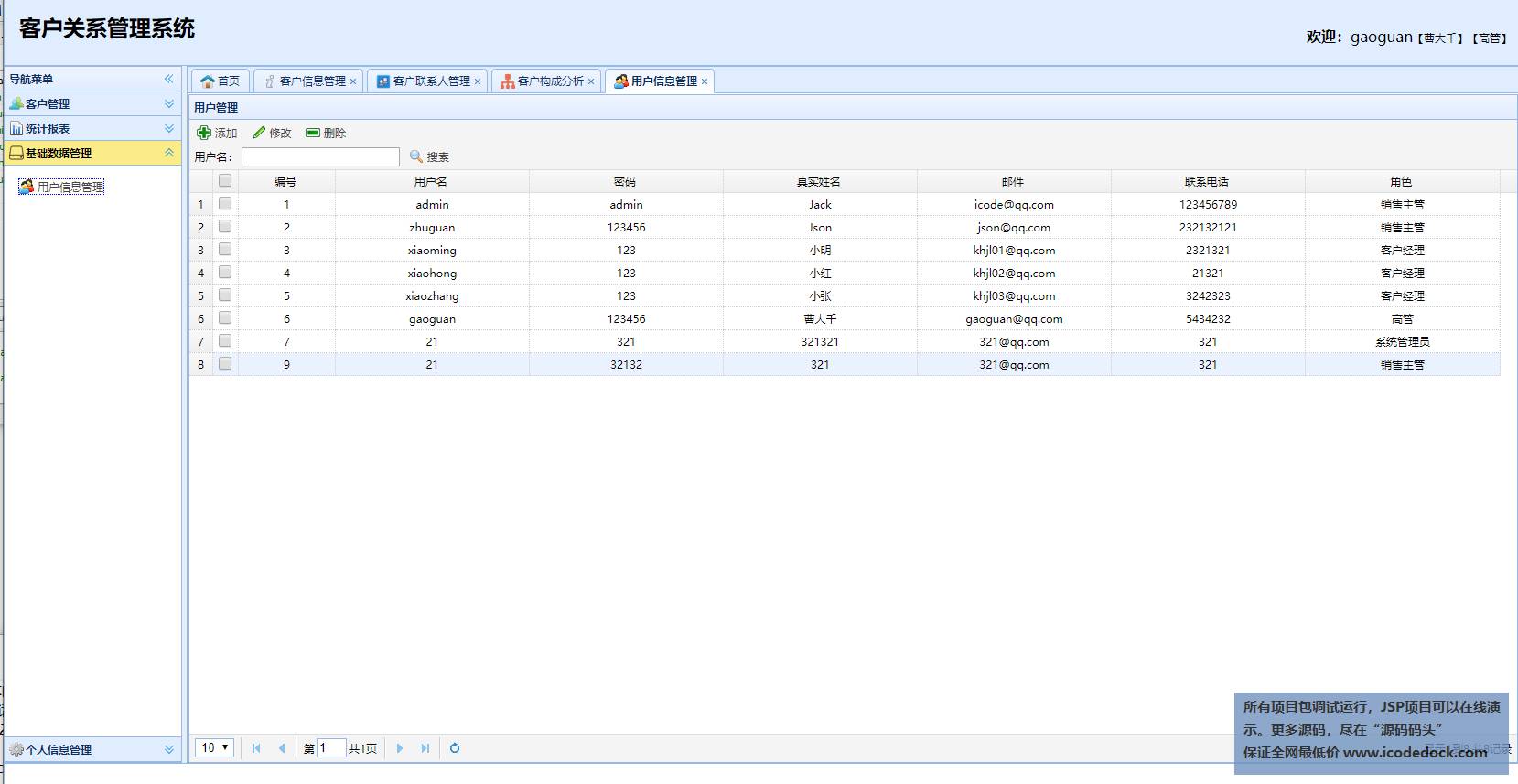Image resolution: width=1518 pixels, height=784 pixels.
Task: Check the checkbox for user number 9
Action: point(225,363)
